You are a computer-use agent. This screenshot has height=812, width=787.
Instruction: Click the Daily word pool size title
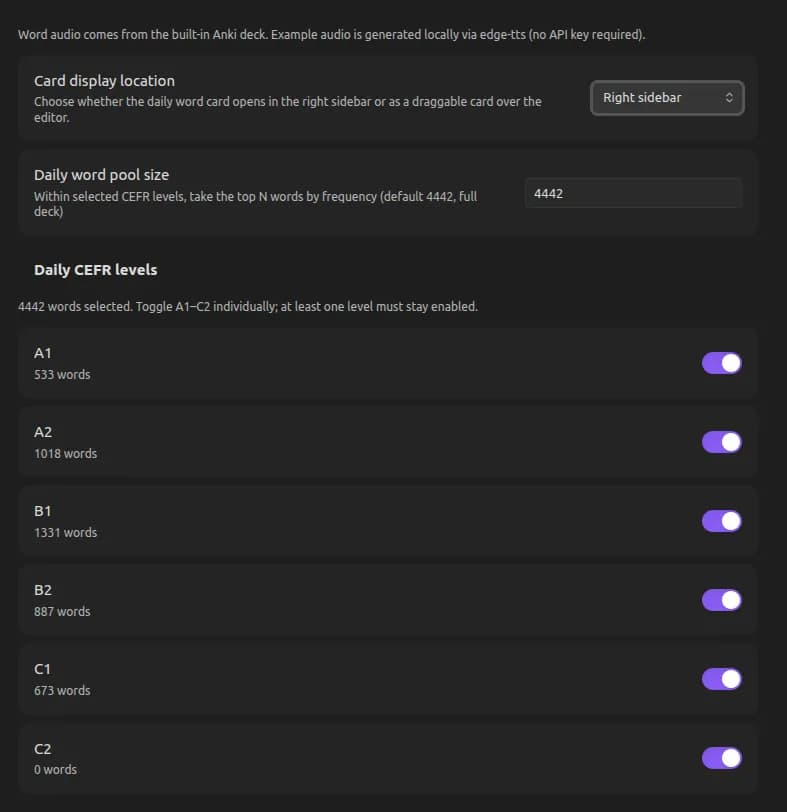[x=101, y=175]
